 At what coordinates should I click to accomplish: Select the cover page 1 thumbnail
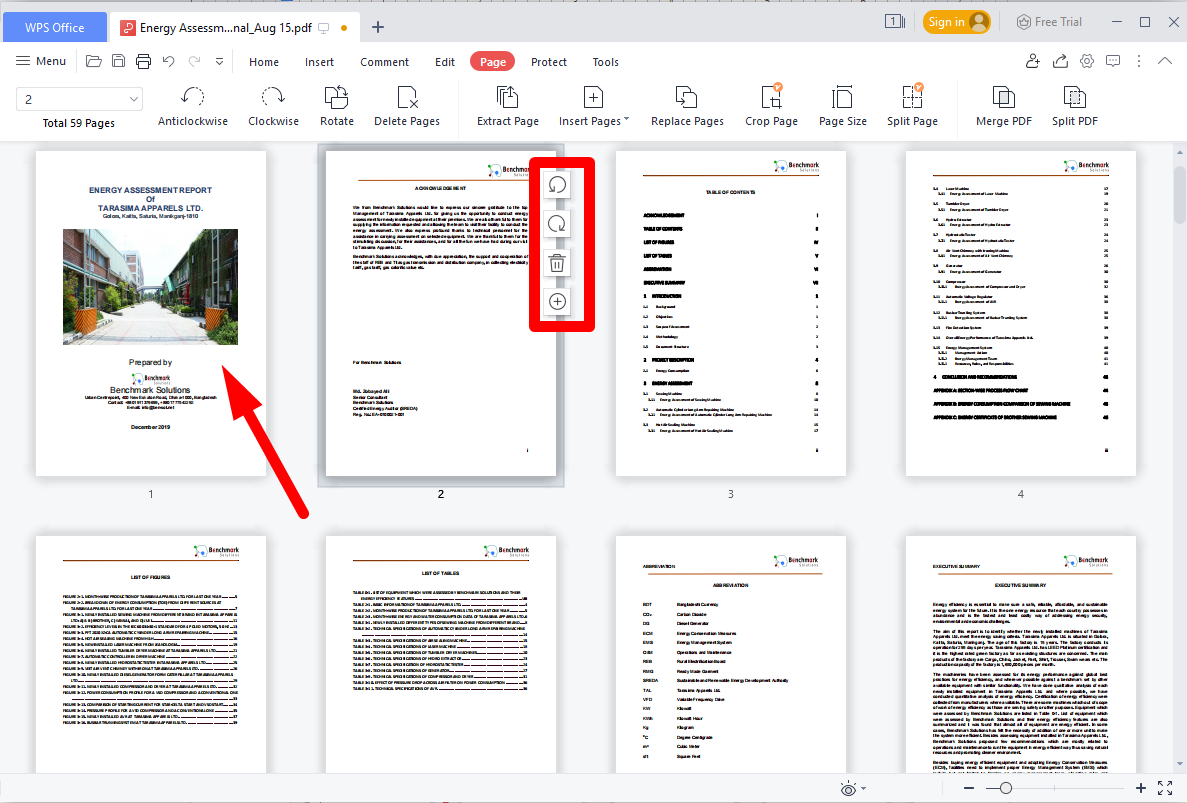point(151,313)
